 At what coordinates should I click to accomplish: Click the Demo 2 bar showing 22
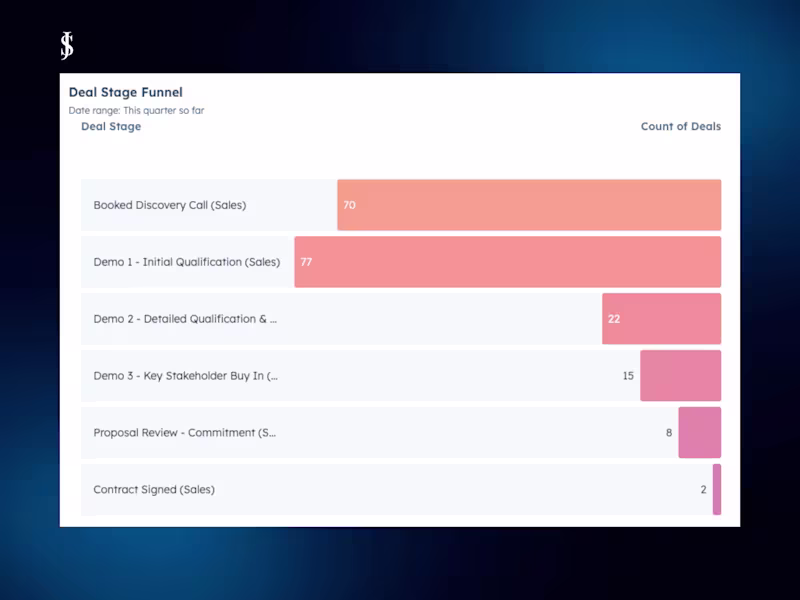661,319
